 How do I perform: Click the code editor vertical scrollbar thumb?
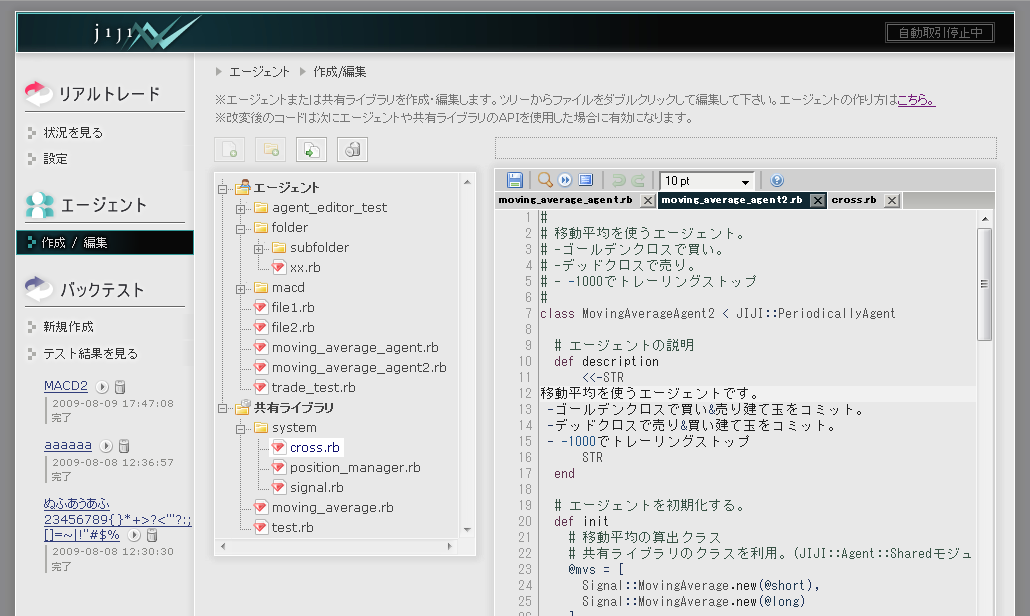click(984, 284)
